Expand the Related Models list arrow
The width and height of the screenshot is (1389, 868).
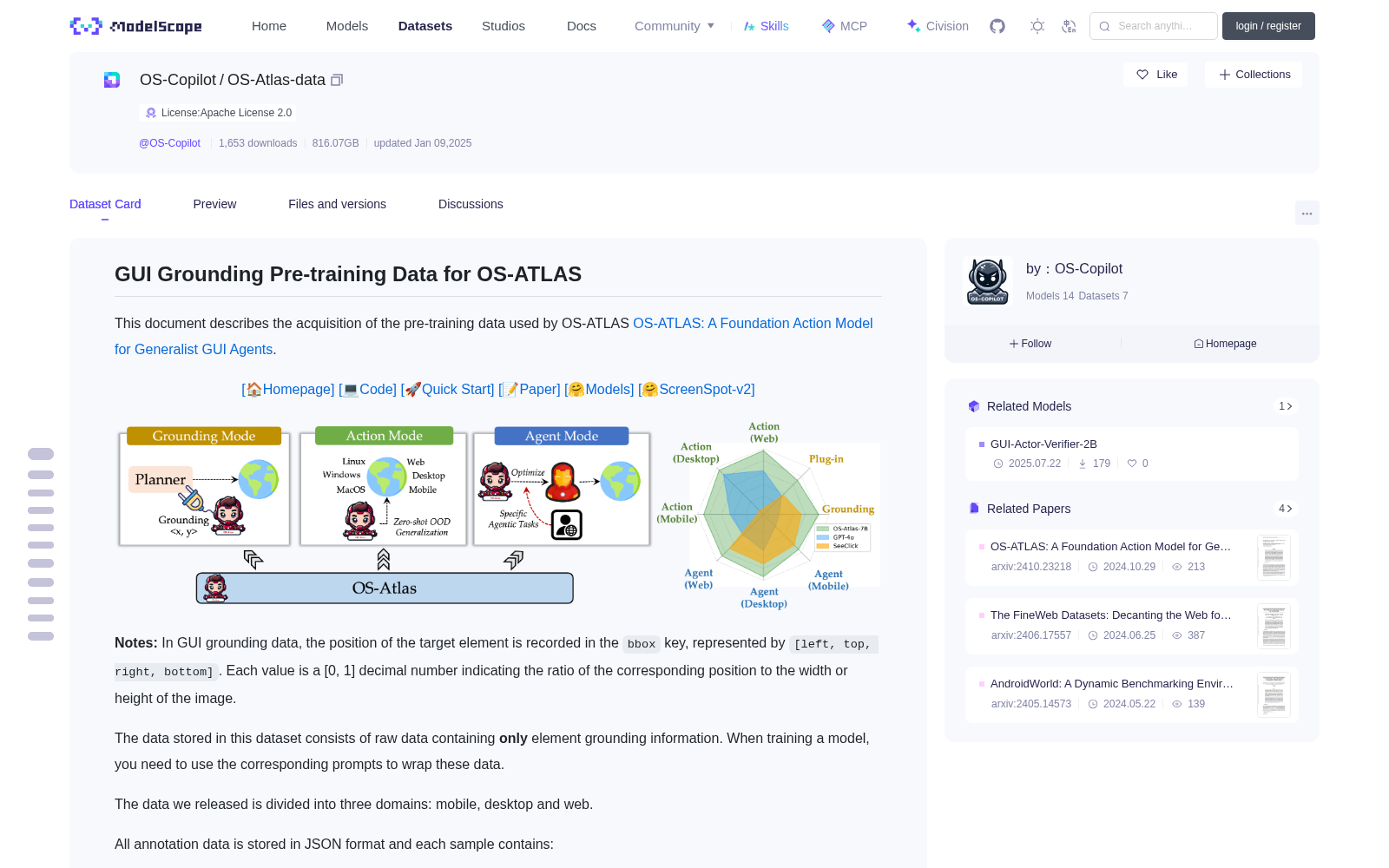pyautogui.click(x=1286, y=406)
